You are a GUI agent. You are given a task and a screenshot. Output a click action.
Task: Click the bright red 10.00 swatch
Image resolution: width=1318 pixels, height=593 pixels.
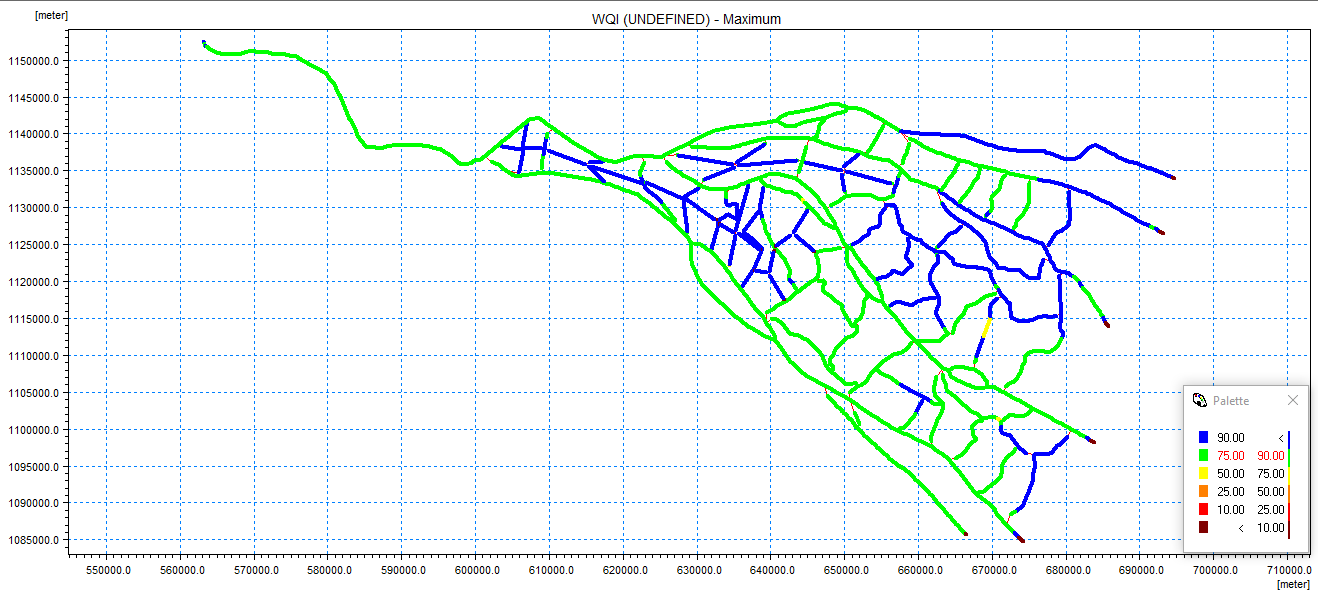tap(1203, 510)
